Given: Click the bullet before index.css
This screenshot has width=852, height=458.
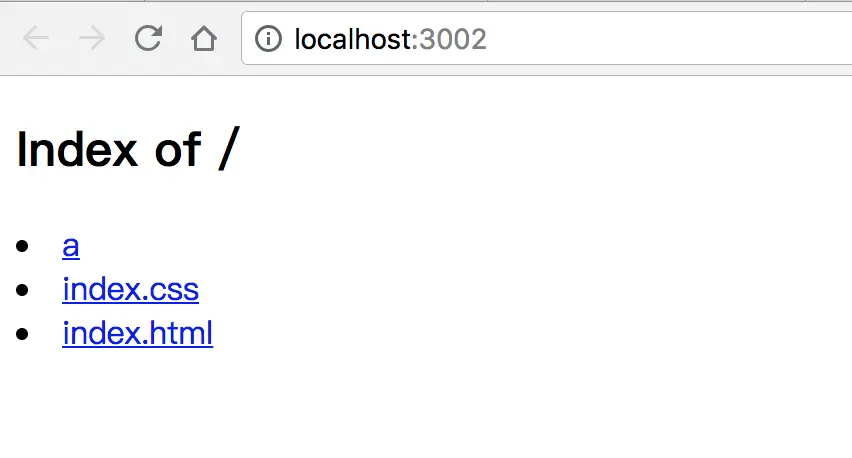Looking at the screenshot, I should 22,290.
